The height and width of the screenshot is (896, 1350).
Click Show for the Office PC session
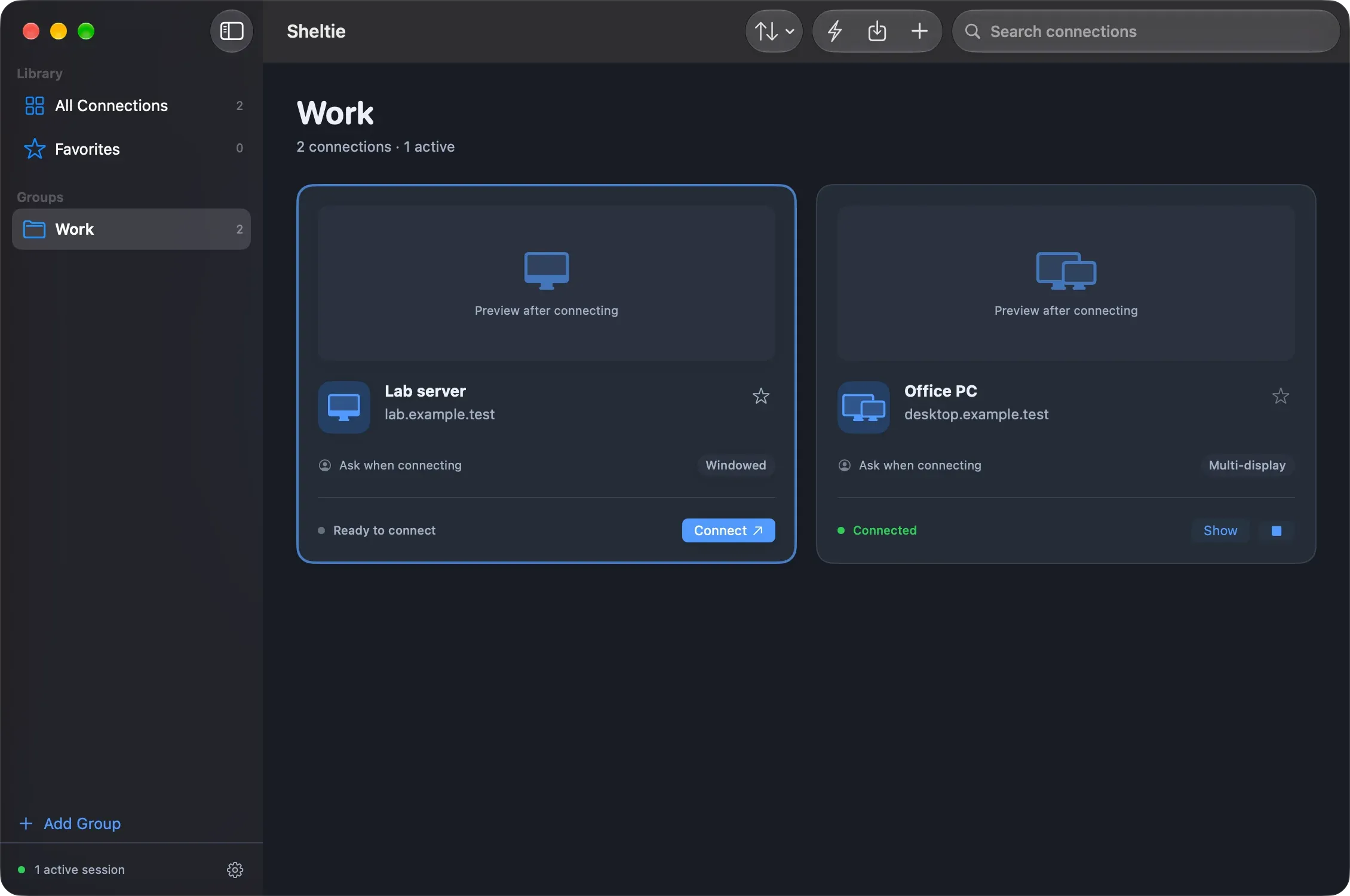[1220, 530]
